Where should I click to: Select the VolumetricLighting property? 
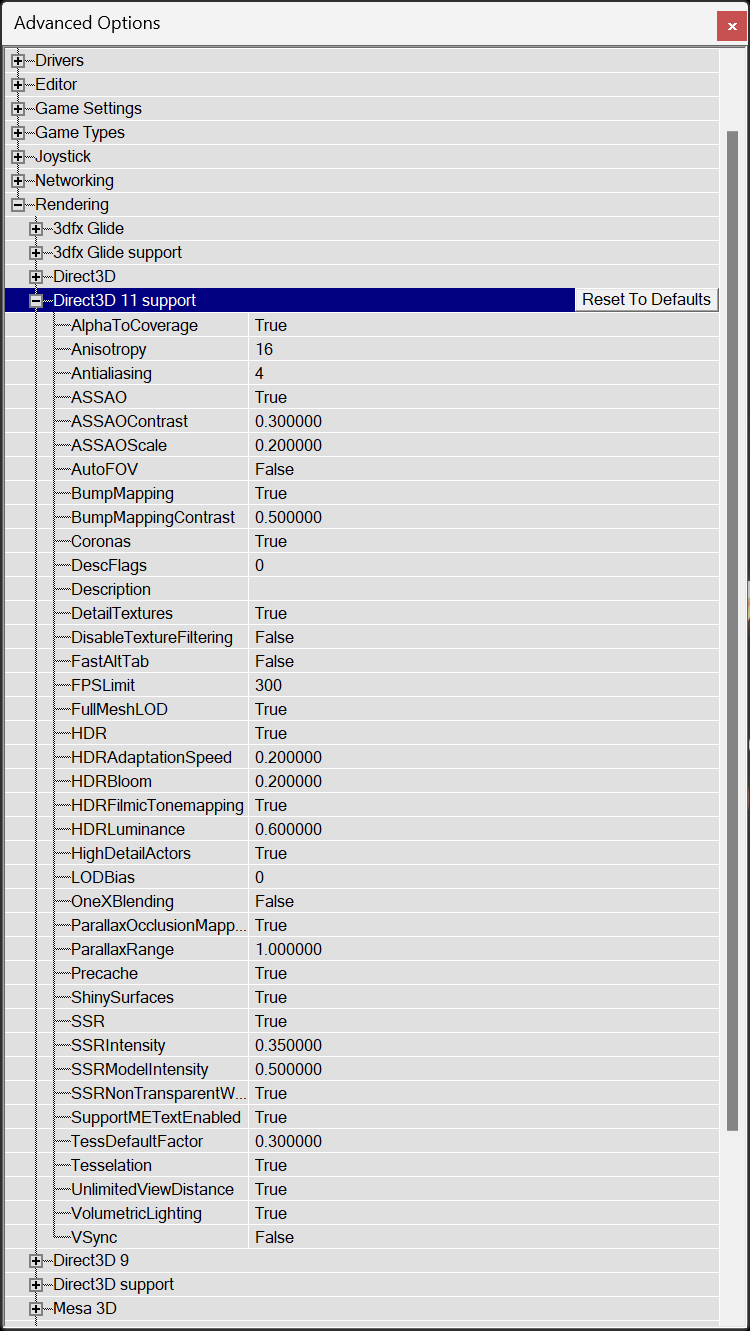point(136,1213)
